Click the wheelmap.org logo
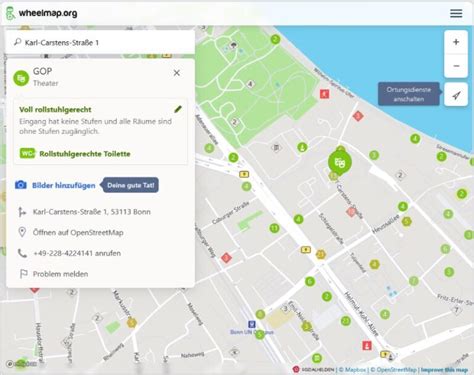Image resolution: width=474 pixels, height=375 pixels. click(x=42, y=13)
